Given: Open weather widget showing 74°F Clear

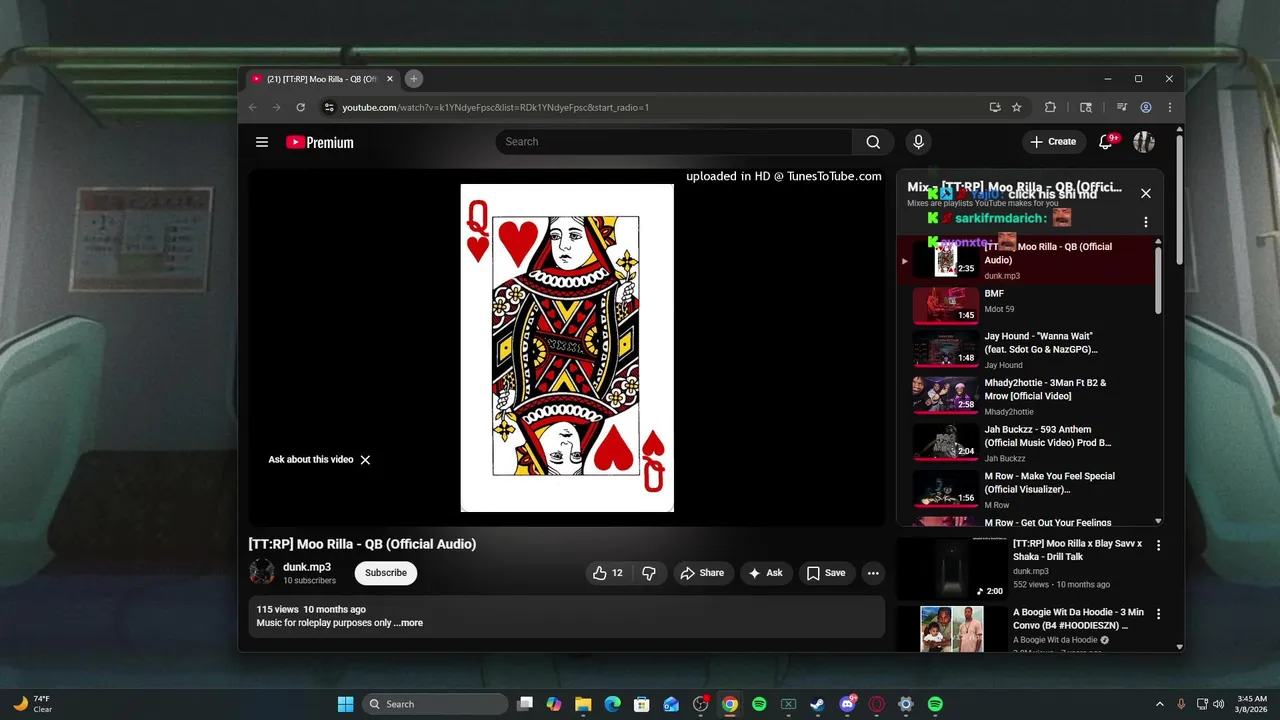Looking at the screenshot, I should tap(32, 704).
